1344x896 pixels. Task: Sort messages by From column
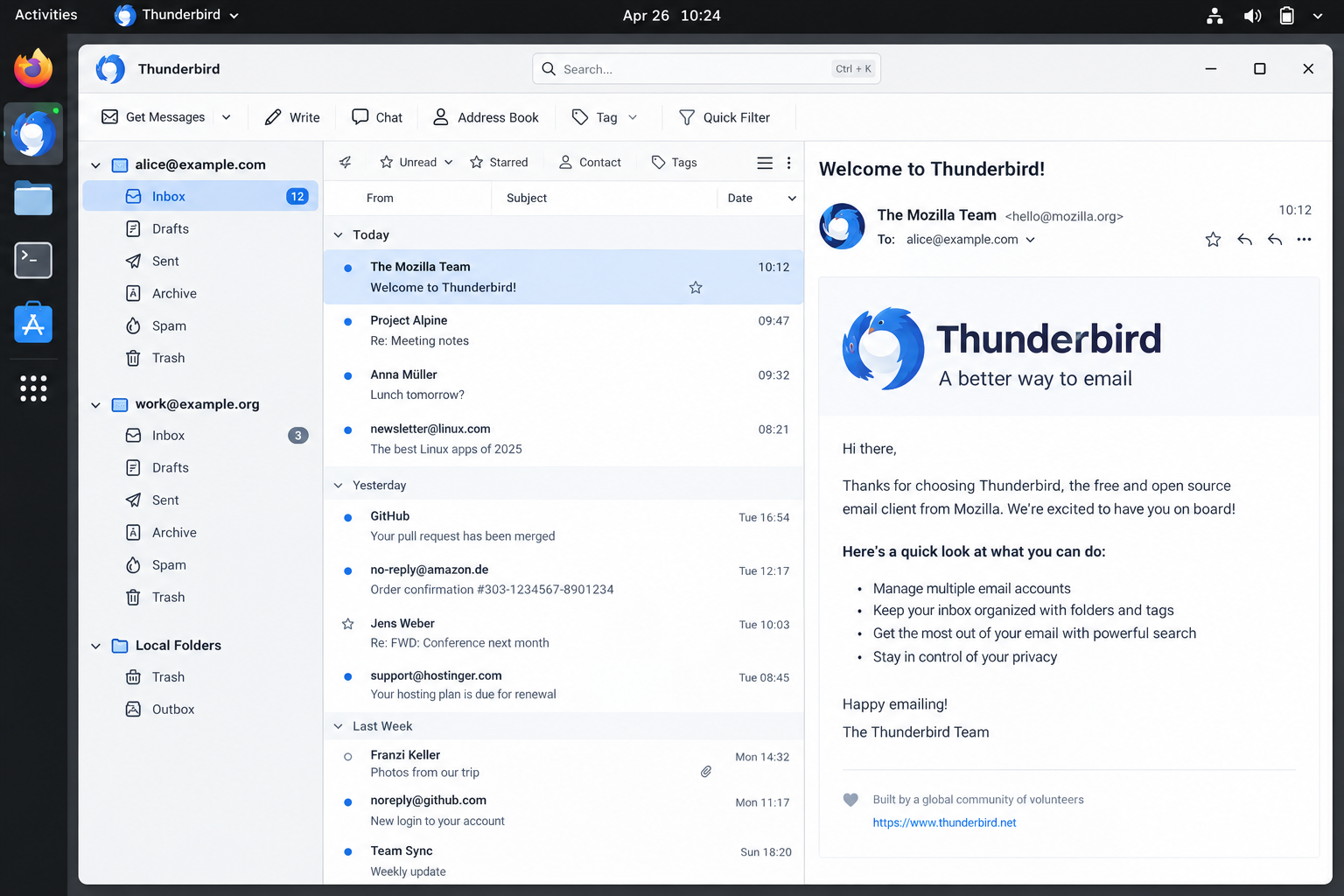[380, 199]
